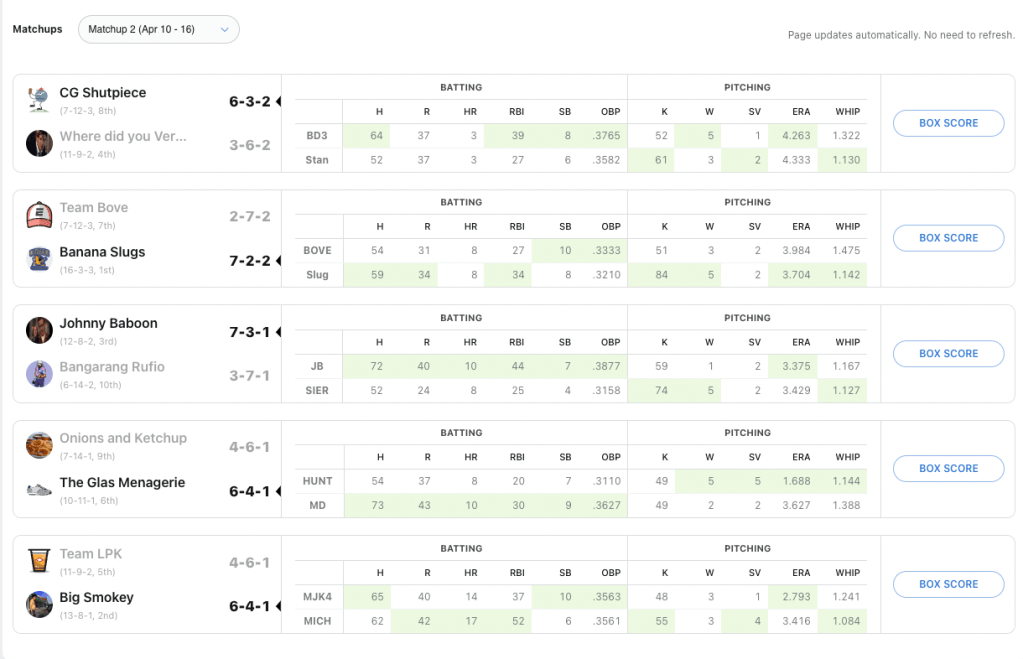Click Team Bove logo icon

pos(39,214)
